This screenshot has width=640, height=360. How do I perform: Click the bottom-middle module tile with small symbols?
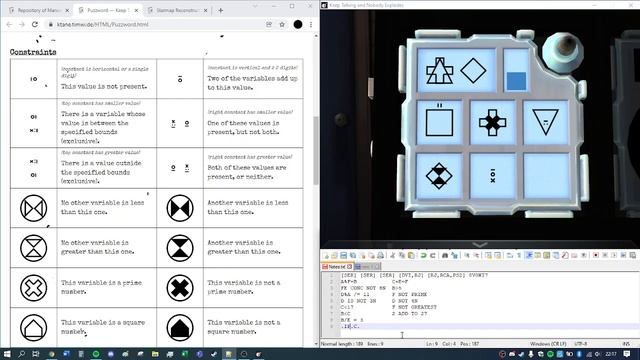pyautogui.click(x=493, y=176)
